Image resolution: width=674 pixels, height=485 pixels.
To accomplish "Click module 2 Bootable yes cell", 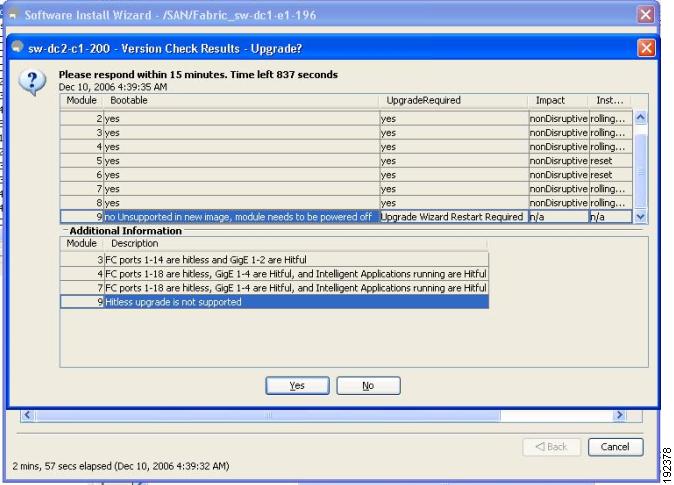I will pyautogui.click(x=242, y=118).
